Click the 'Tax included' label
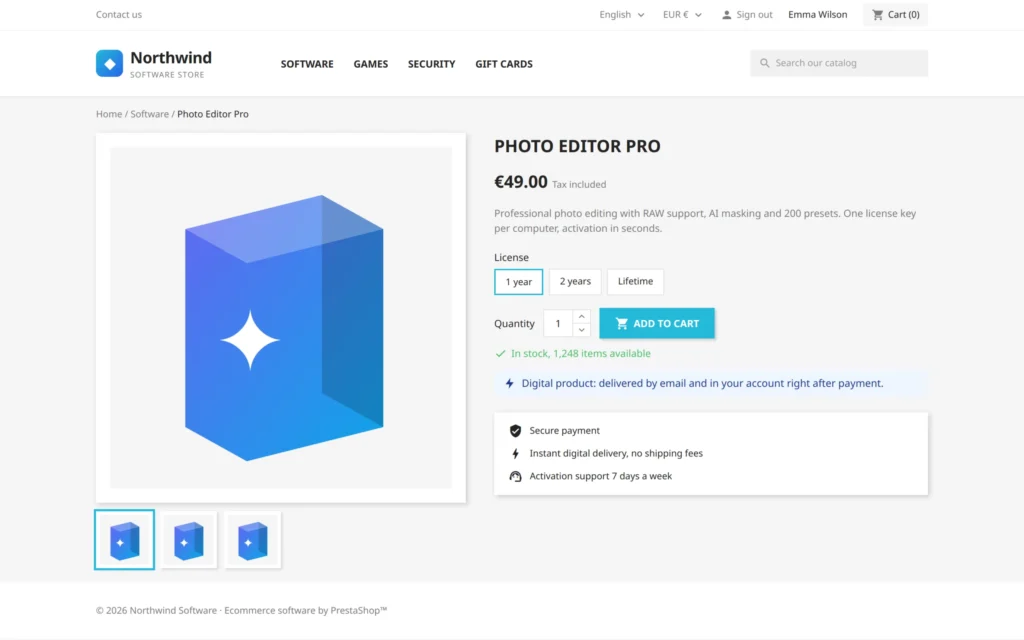 579,185
